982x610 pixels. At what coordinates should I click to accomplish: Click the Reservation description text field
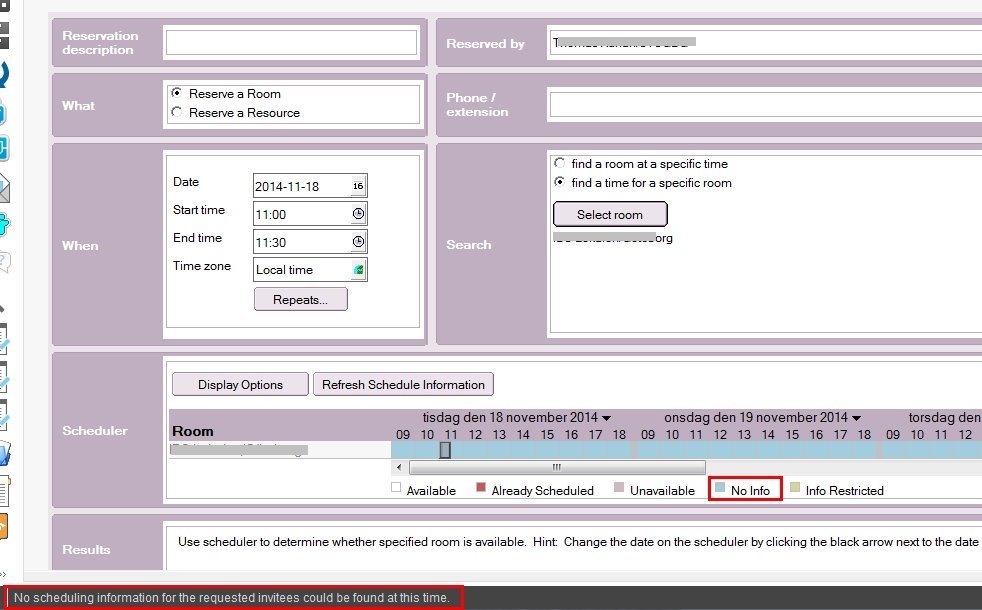point(291,42)
